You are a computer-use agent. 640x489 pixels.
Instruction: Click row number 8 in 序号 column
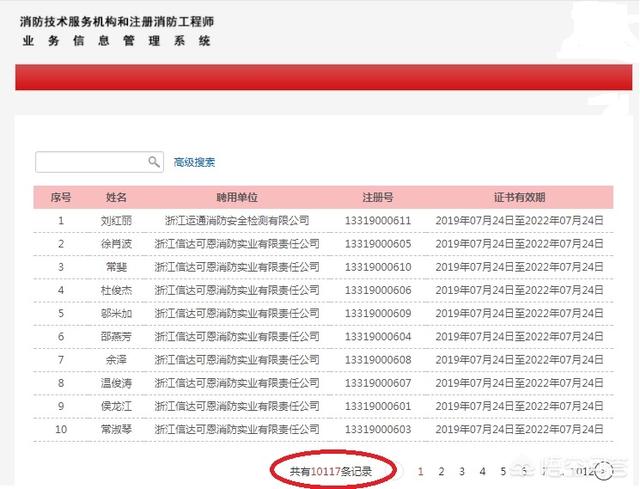(61, 383)
